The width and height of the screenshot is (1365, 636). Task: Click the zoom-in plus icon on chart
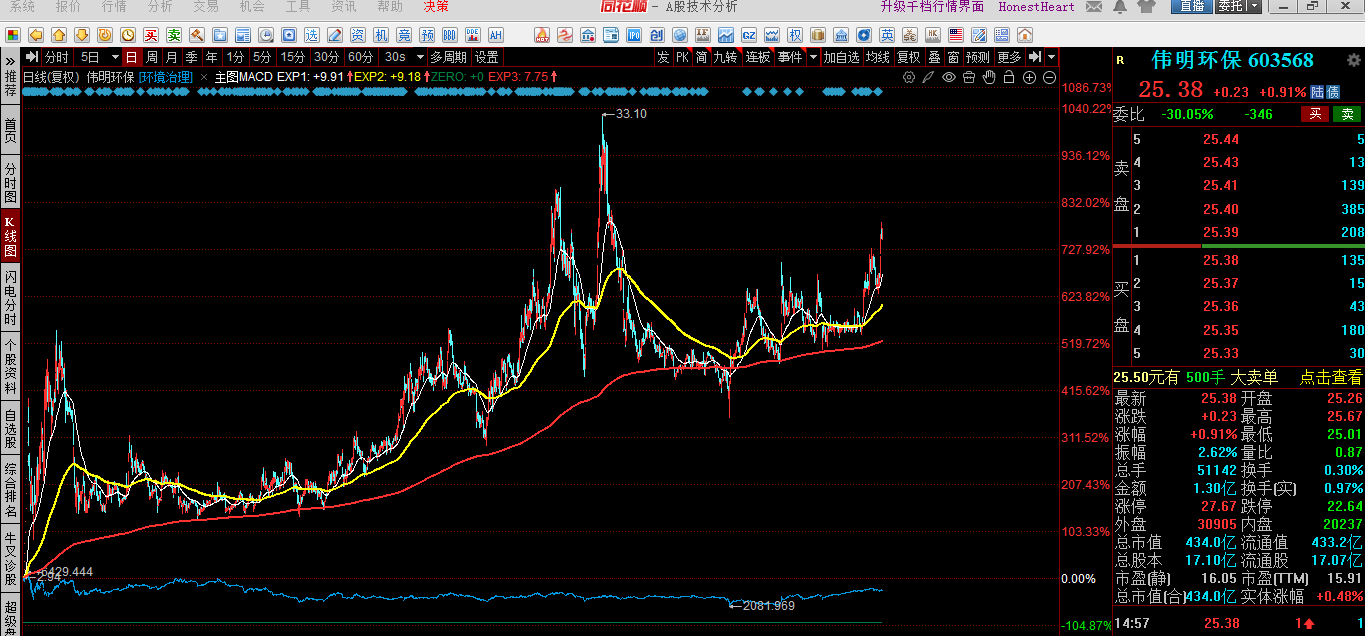click(x=1030, y=77)
